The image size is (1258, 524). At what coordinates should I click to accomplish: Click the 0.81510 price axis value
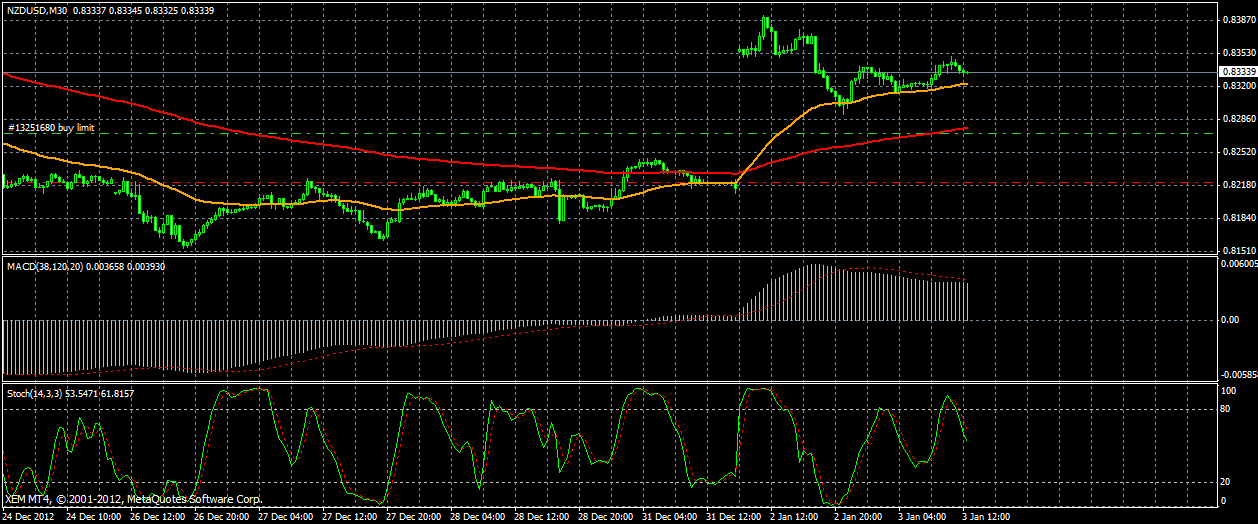1238,251
